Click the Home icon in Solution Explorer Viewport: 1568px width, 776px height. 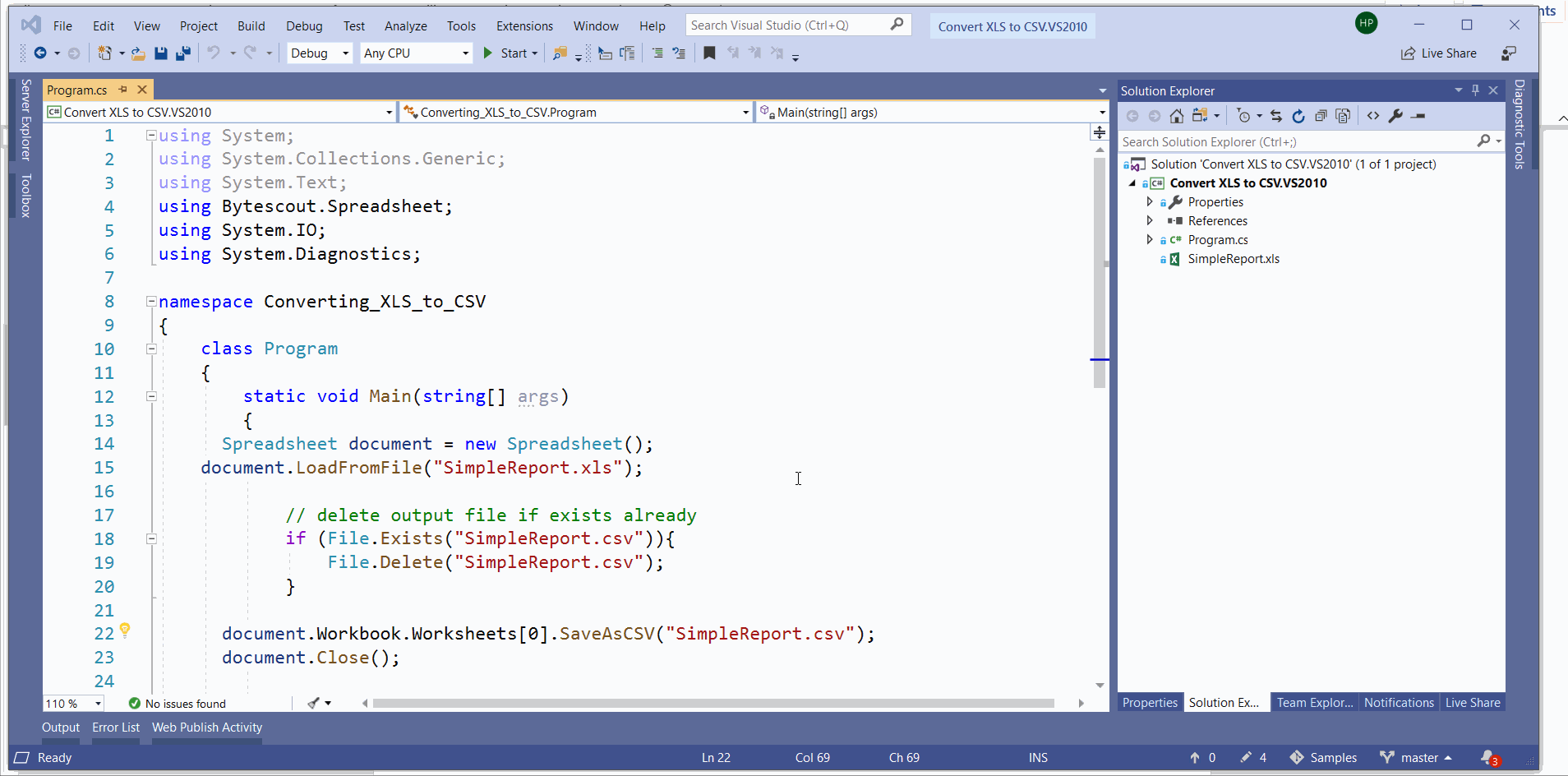pyautogui.click(x=1177, y=116)
